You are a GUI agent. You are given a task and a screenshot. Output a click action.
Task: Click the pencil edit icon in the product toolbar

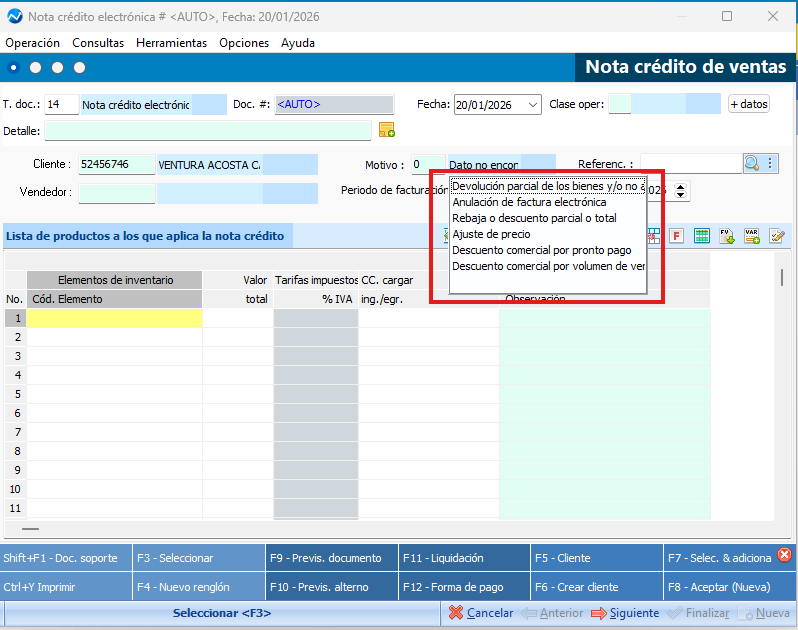click(775, 236)
